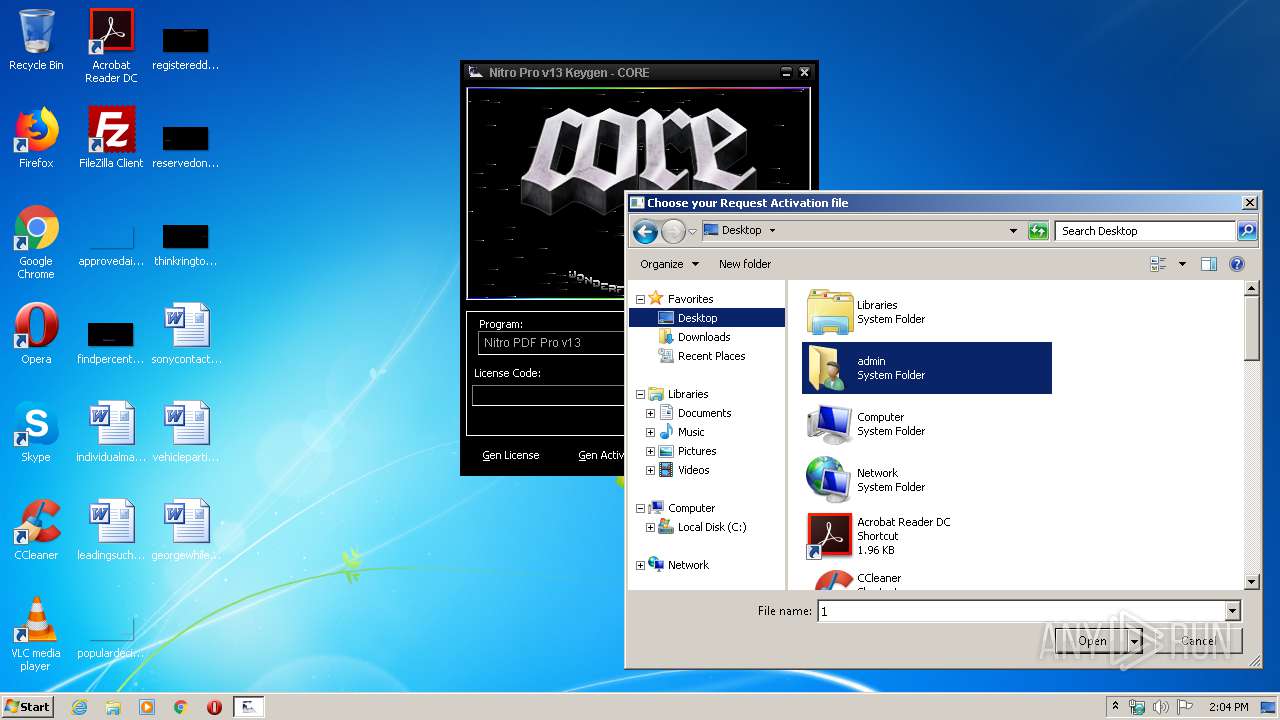
Task: Select the keygen taskbar button
Action: coord(248,707)
